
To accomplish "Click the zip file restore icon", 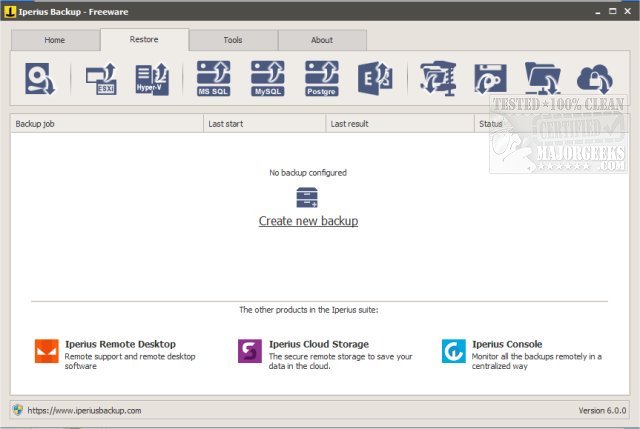I will [438, 78].
